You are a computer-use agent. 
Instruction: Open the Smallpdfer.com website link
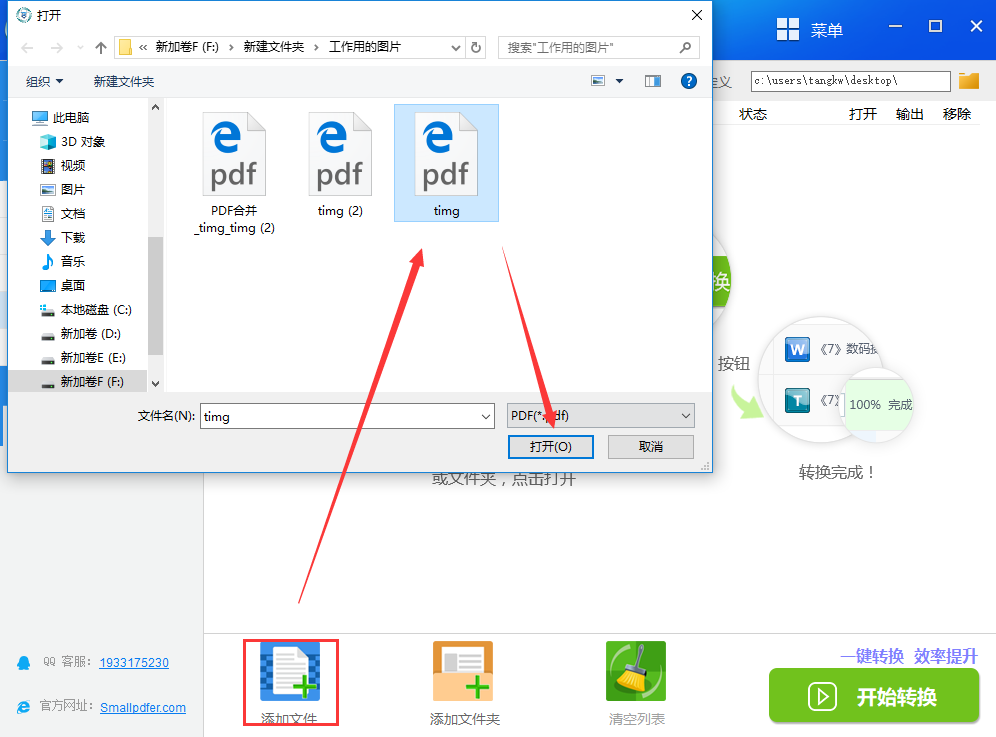click(x=143, y=707)
